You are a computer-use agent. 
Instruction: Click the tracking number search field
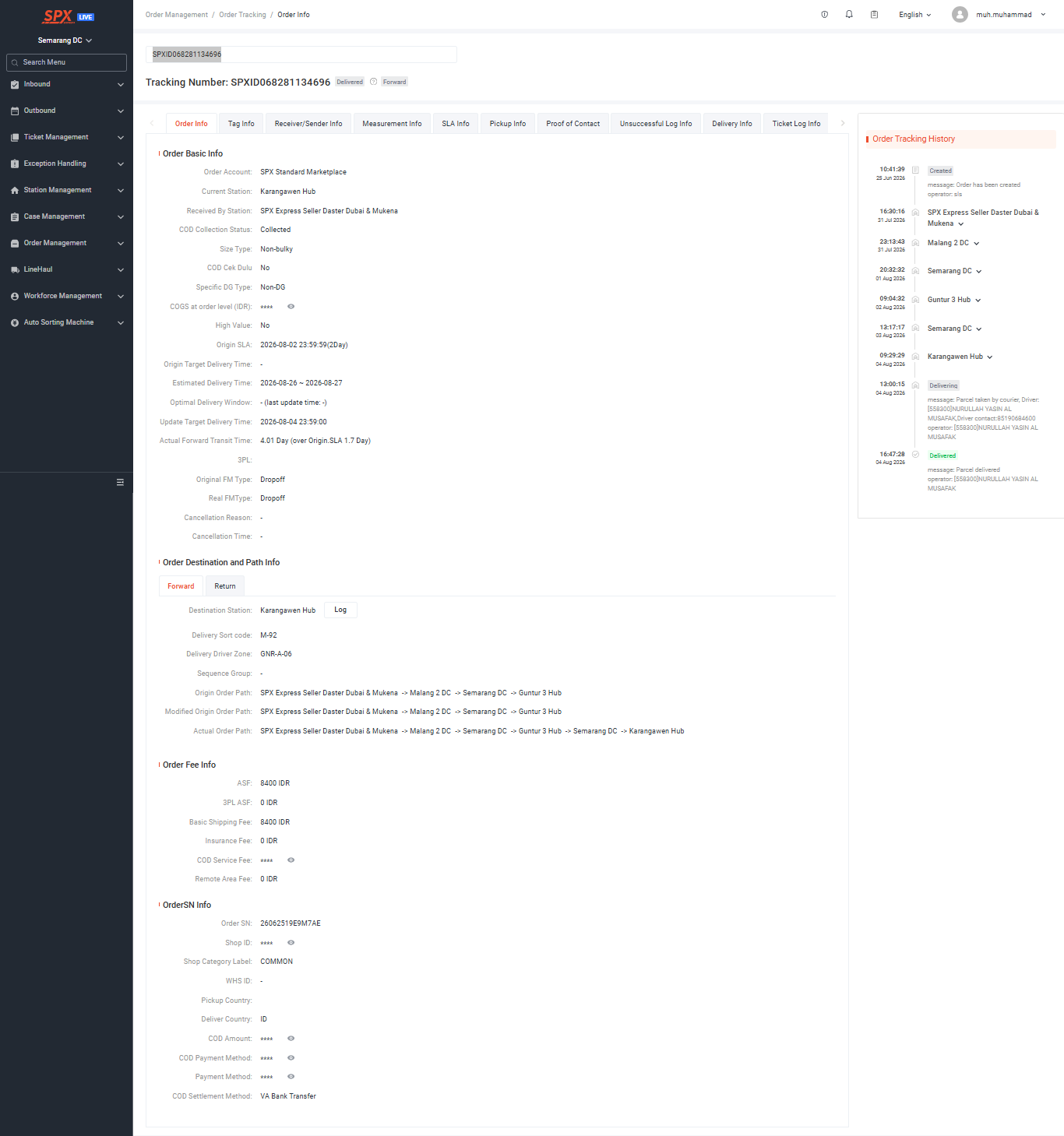(x=301, y=55)
